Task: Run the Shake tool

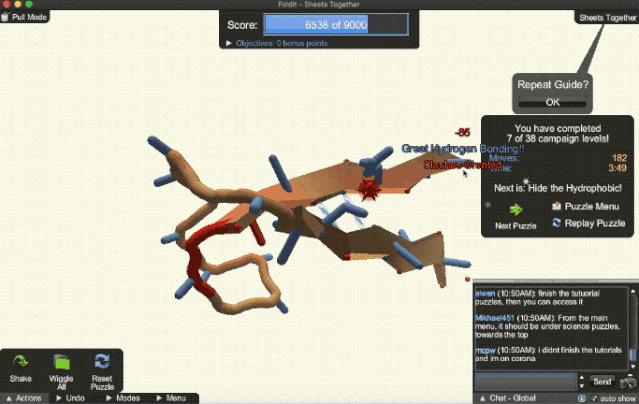Action: click(20, 369)
